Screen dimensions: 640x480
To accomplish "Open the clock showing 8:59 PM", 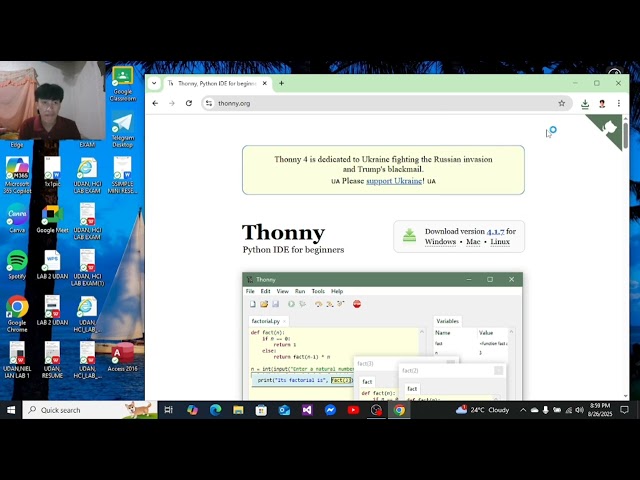I will pyautogui.click(x=600, y=410).
